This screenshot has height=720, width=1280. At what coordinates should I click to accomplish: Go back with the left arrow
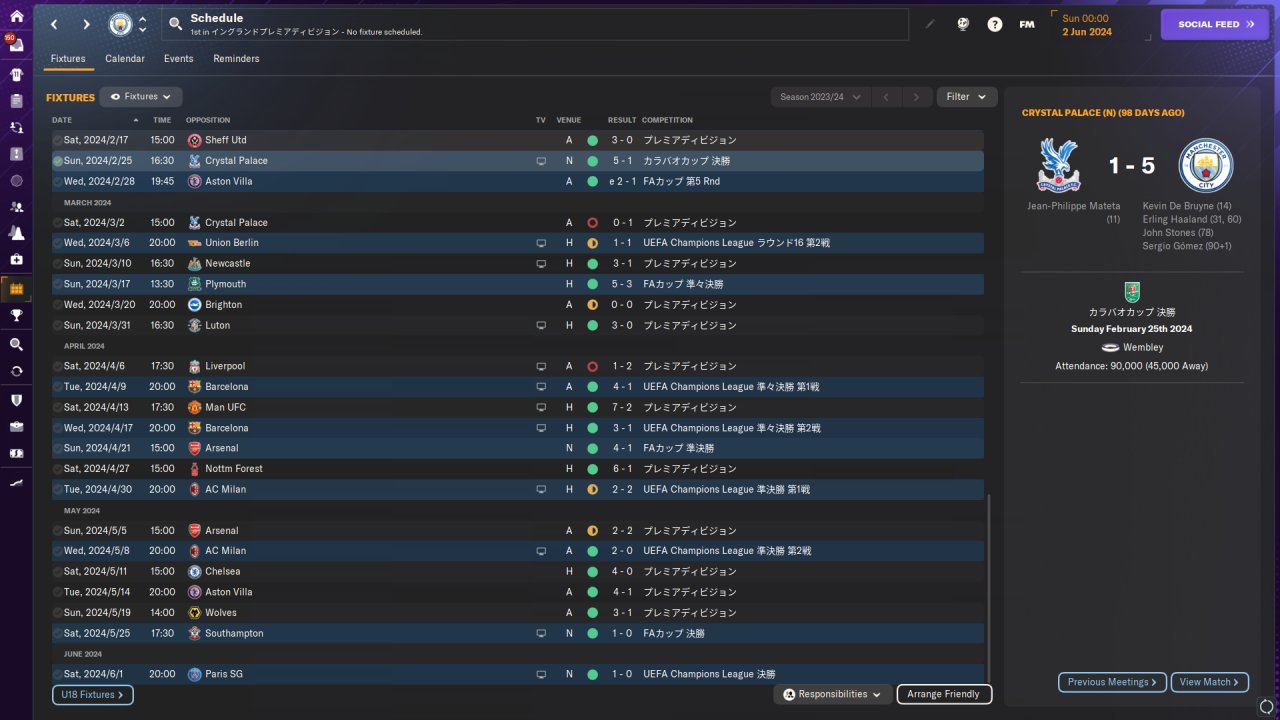54,24
